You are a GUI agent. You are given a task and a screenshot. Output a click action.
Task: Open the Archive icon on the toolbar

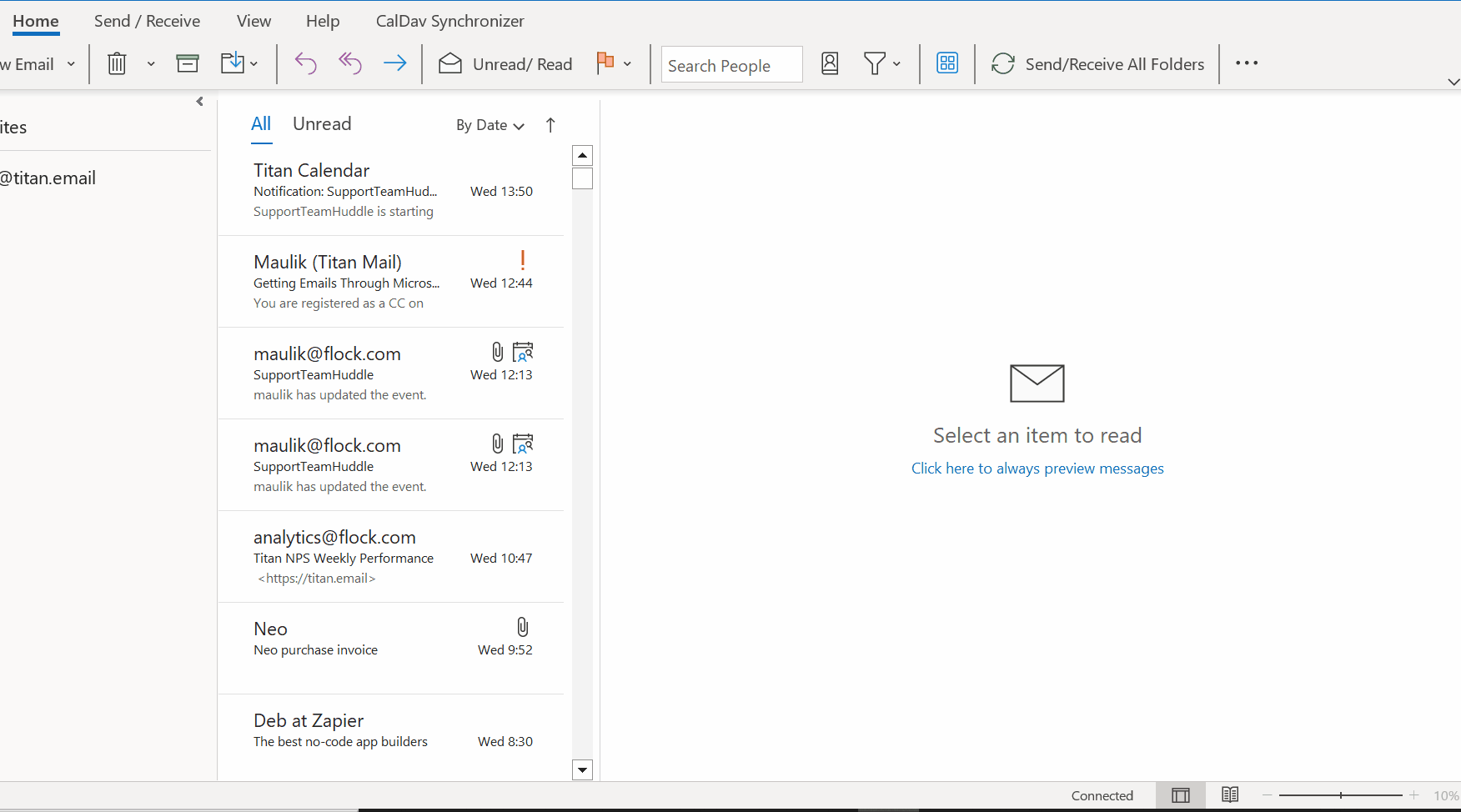(x=188, y=63)
